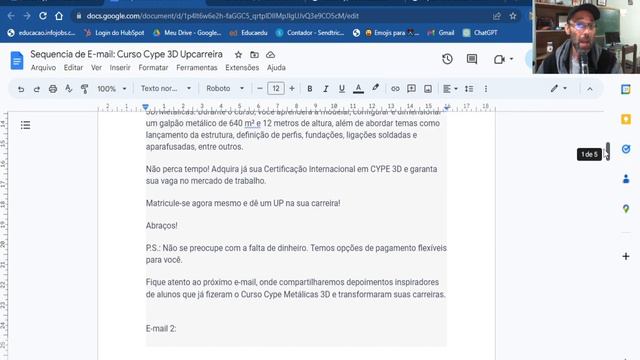Open the text alignment dropdown

[x=450, y=89]
